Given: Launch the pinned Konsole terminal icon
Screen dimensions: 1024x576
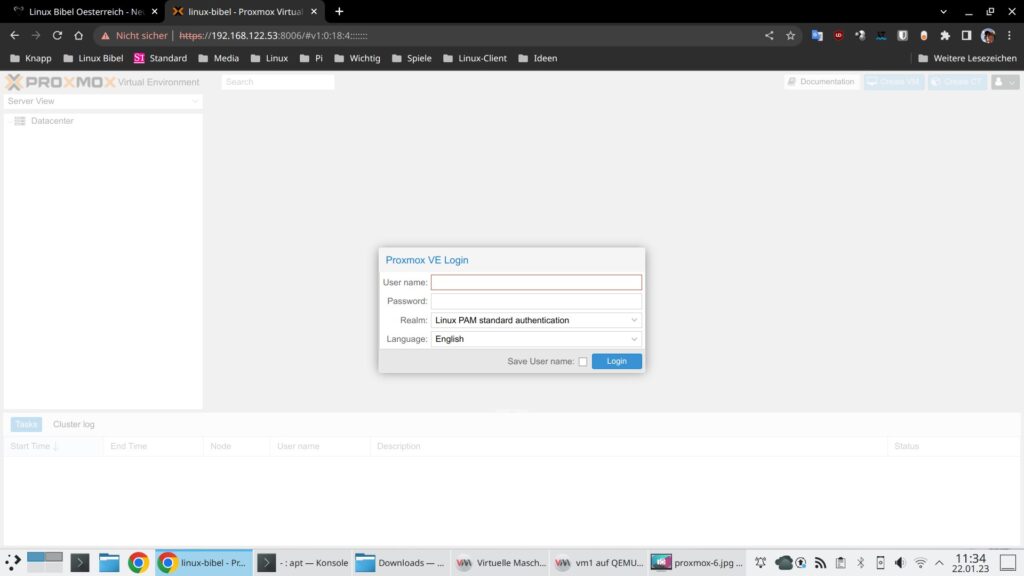Looking at the screenshot, I should [80, 562].
